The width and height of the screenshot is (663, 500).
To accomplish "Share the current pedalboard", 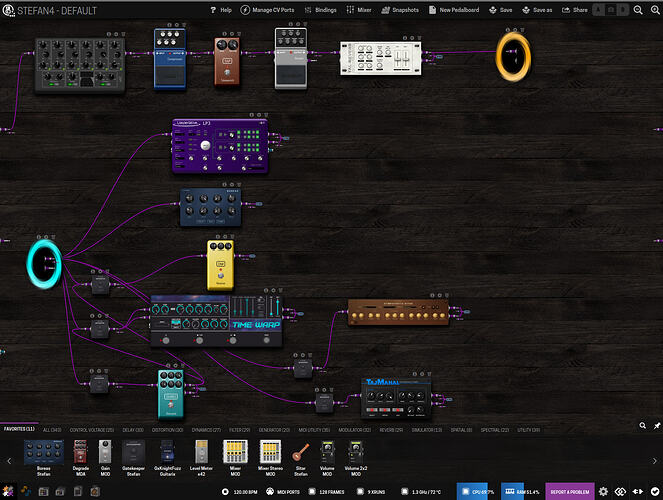I will pos(575,10).
